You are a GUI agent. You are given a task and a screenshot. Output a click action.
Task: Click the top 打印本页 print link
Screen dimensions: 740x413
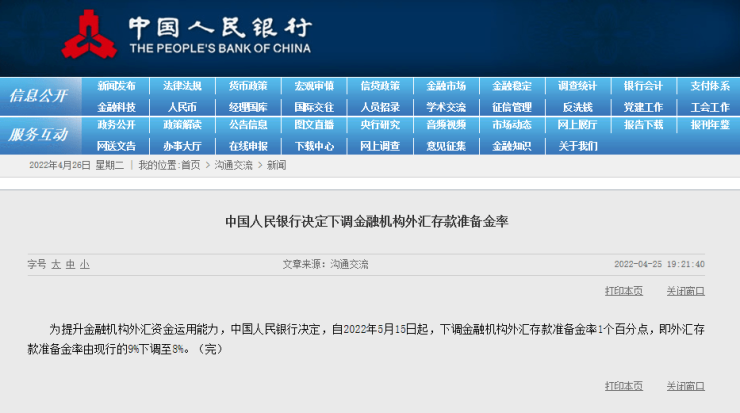tap(624, 291)
